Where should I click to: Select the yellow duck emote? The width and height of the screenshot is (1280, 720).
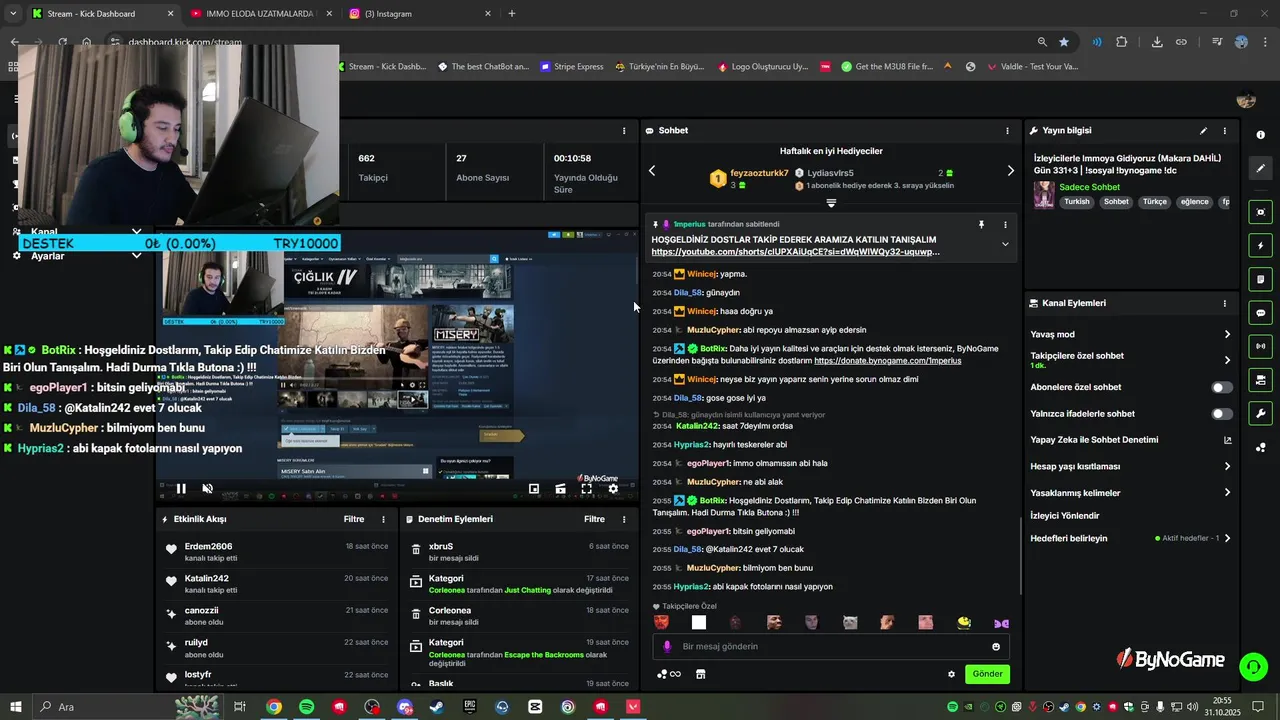point(964,623)
